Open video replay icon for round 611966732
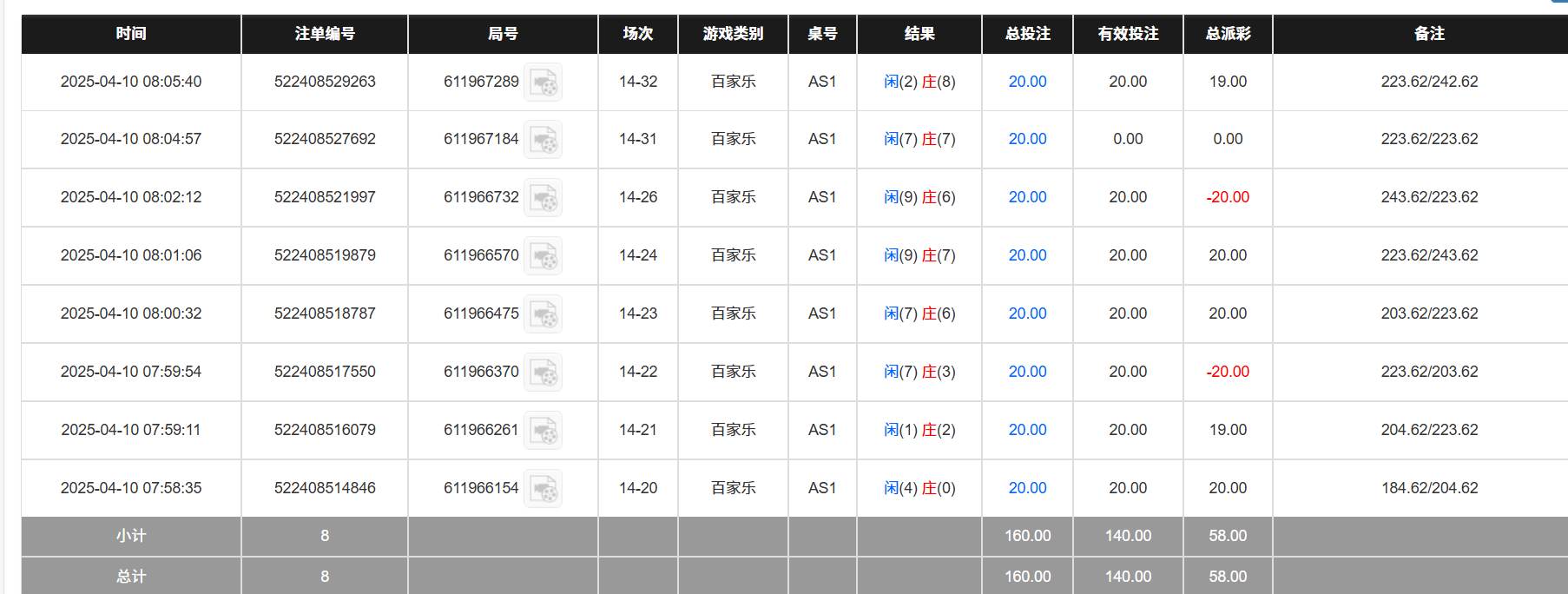The image size is (1568, 594). [x=543, y=198]
